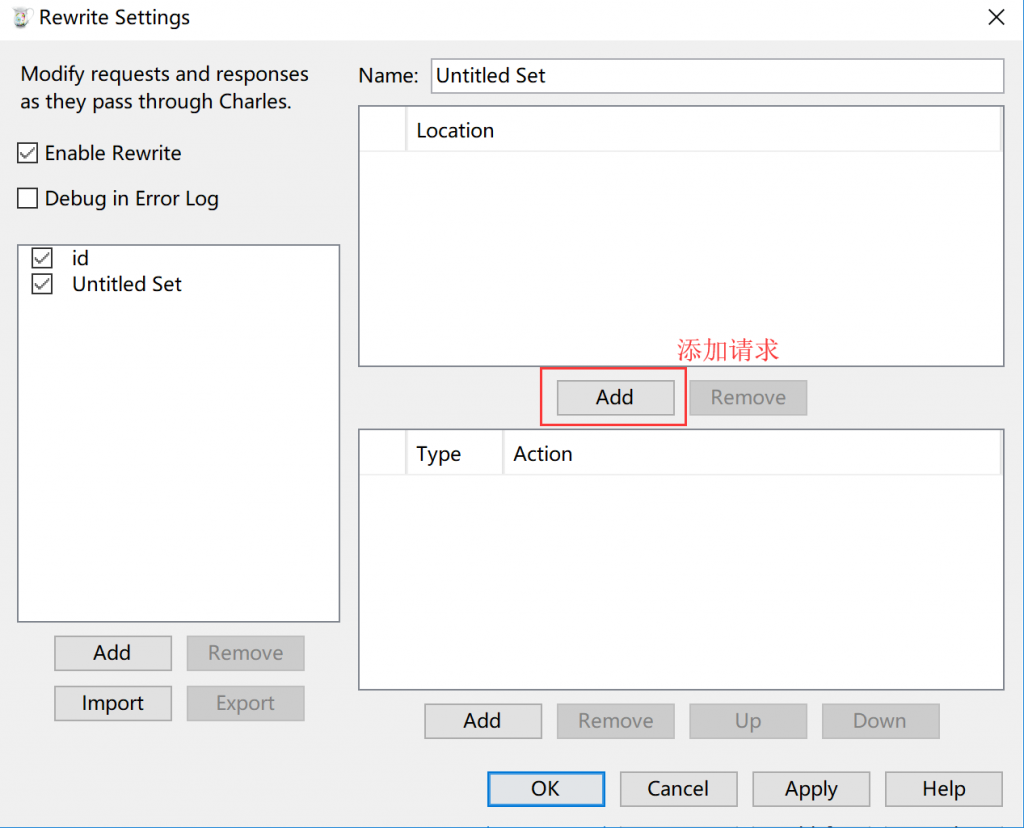Screen dimensions: 1024x828
Task: Select the 'id' set in the list
Action: coord(80,258)
